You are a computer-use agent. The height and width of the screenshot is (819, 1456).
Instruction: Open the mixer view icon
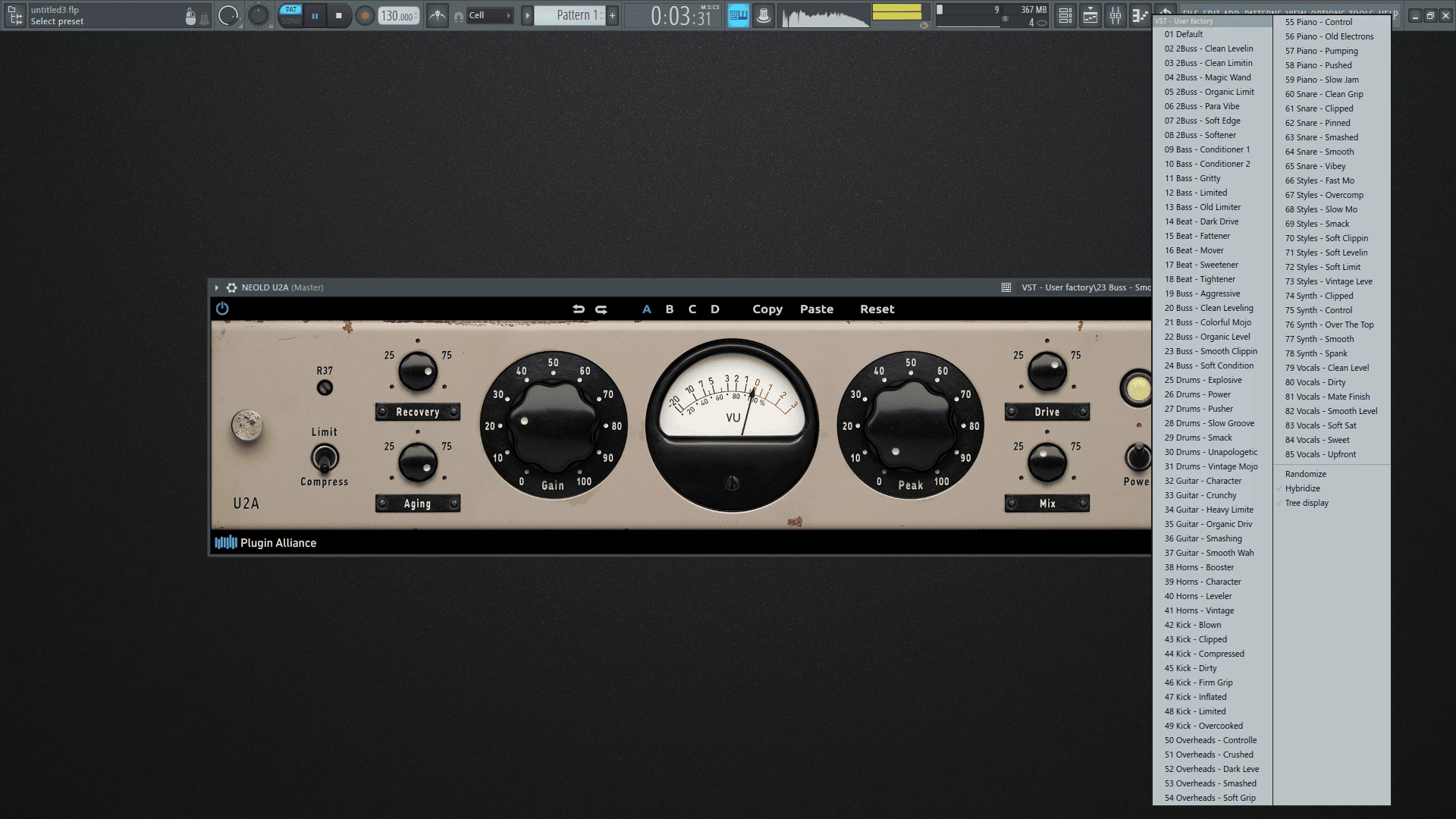pyautogui.click(x=1116, y=15)
